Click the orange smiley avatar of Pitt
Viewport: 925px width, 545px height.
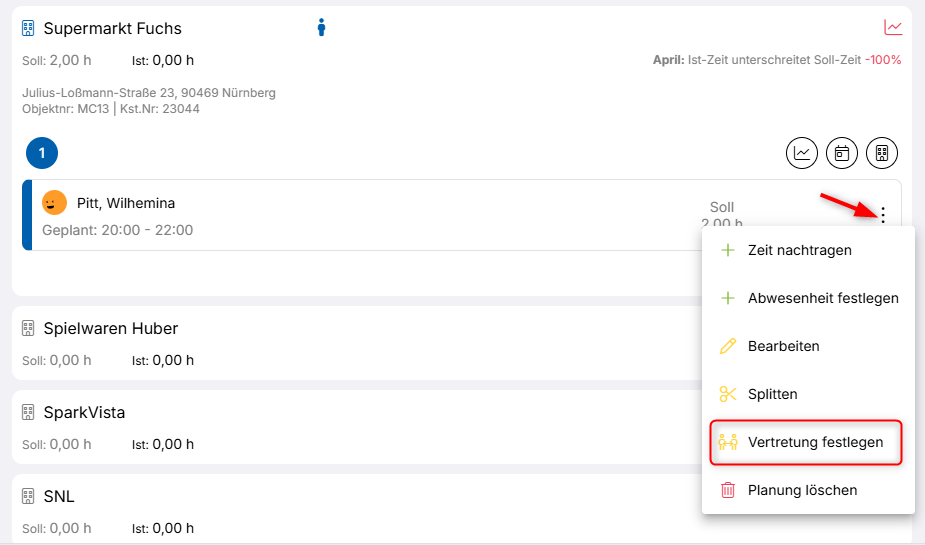[x=54, y=203]
